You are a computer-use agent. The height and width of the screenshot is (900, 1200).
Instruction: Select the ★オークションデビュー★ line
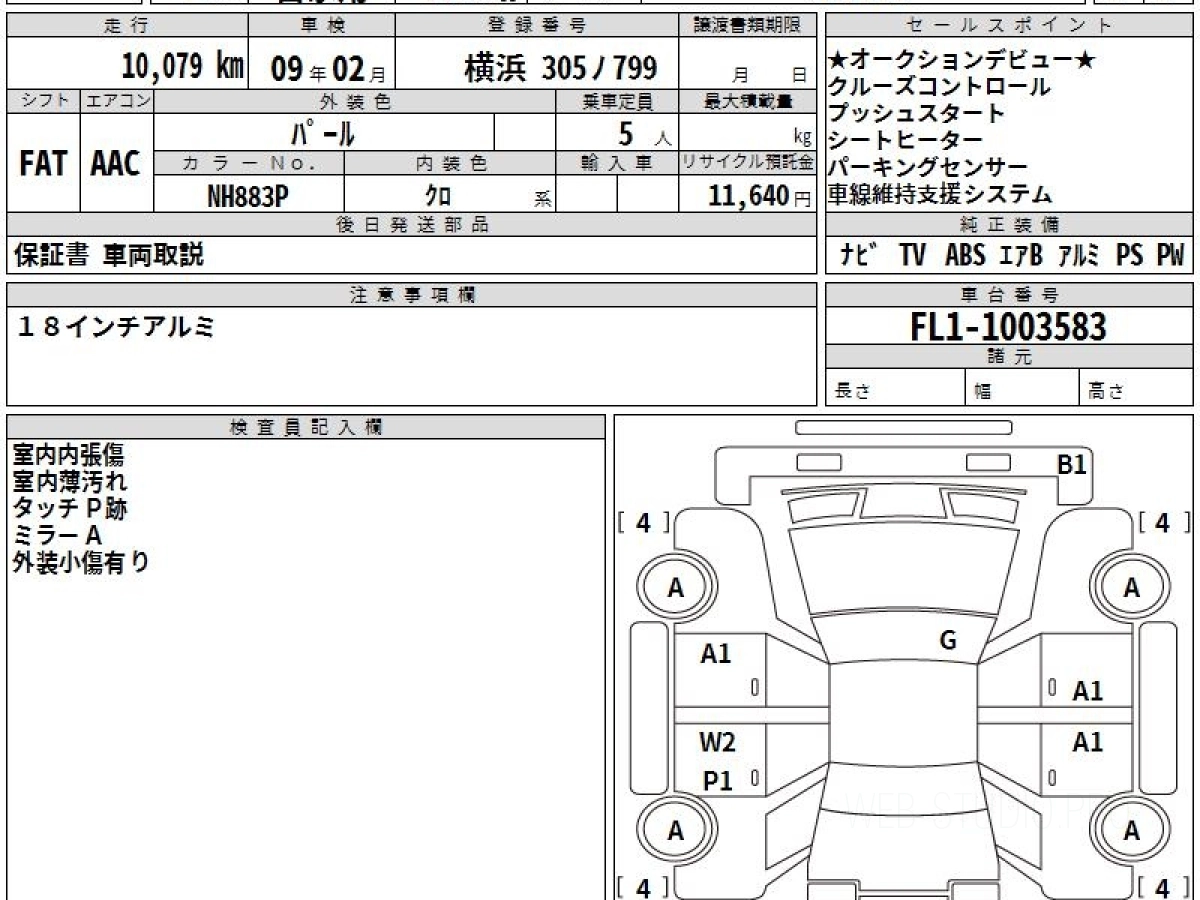962,60
